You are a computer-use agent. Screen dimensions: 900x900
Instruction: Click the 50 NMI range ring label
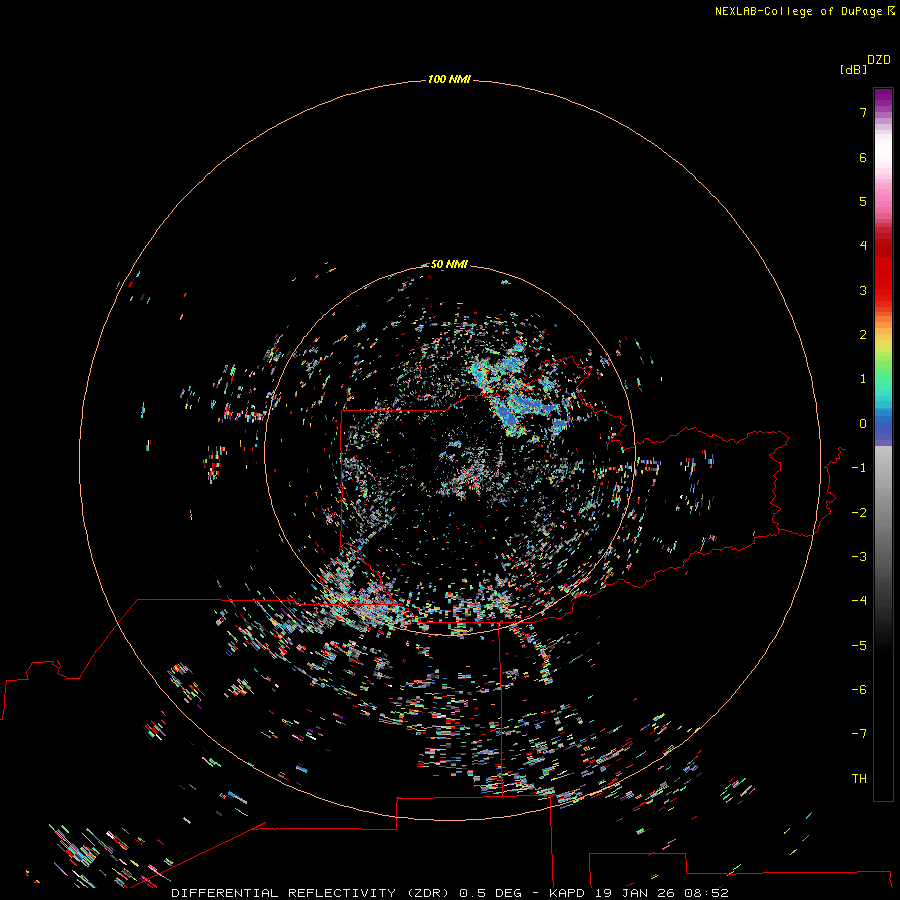pos(449,264)
